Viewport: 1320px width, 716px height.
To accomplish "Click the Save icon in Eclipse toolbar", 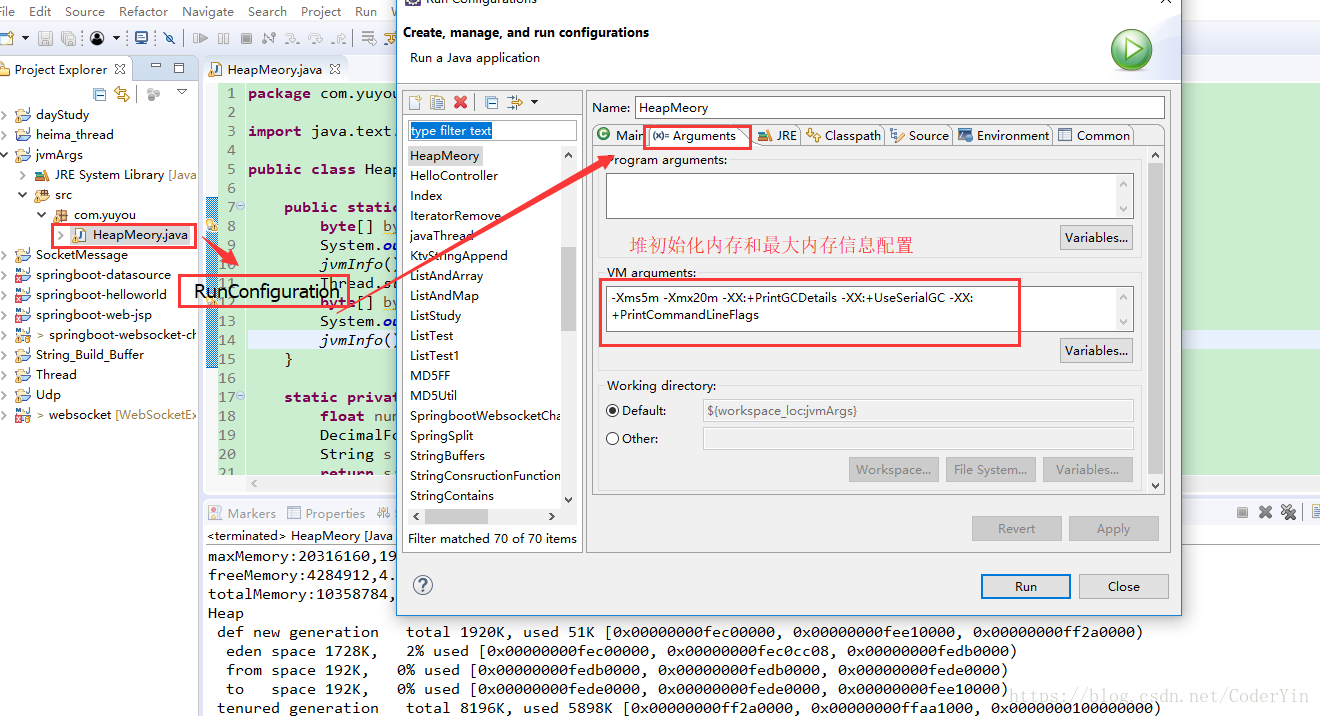I will (45, 38).
